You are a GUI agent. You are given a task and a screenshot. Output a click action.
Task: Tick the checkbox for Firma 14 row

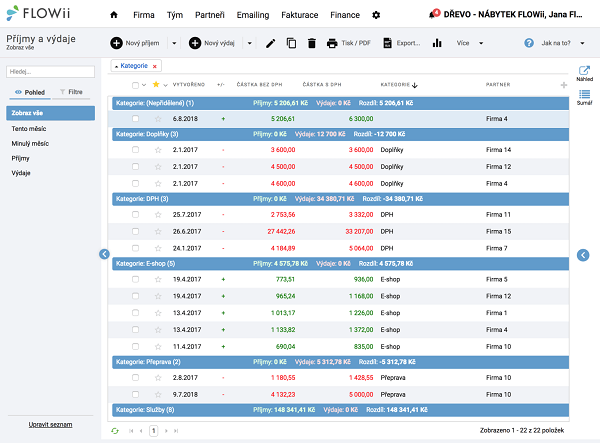pyautogui.click(x=136, y=150)
